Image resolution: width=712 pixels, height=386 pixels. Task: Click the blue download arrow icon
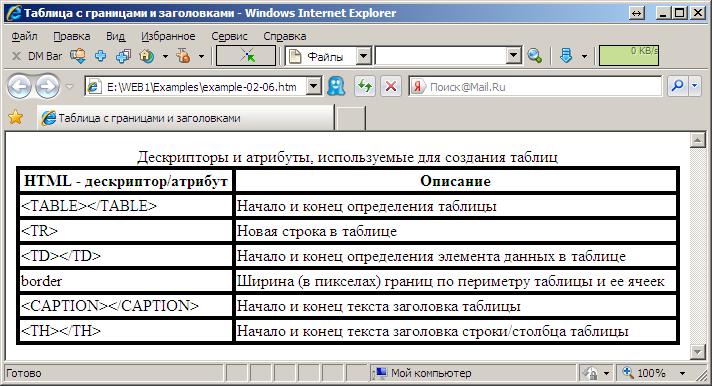(566, 56)
